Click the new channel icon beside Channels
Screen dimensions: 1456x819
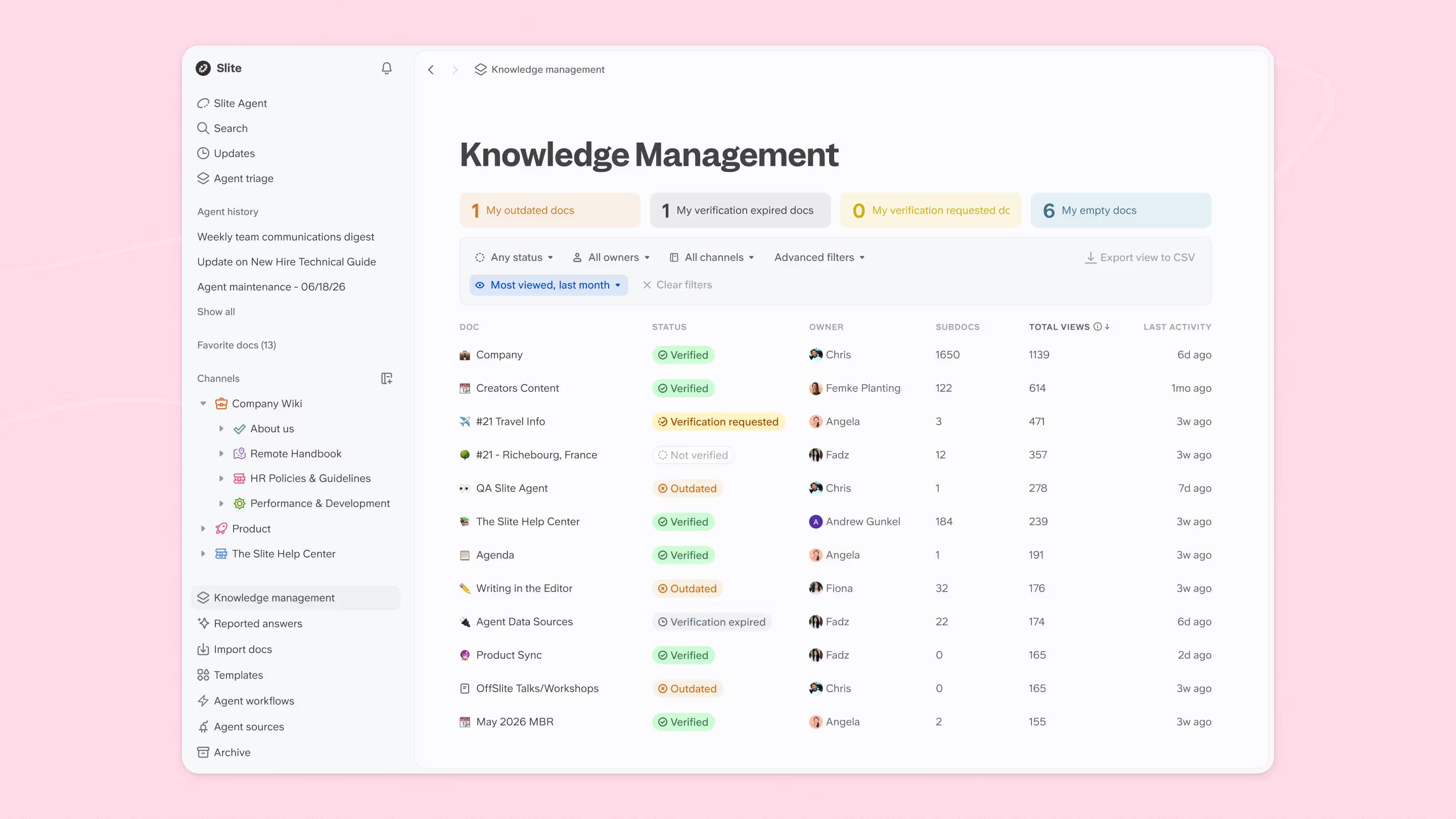click(x=387, y=379)
